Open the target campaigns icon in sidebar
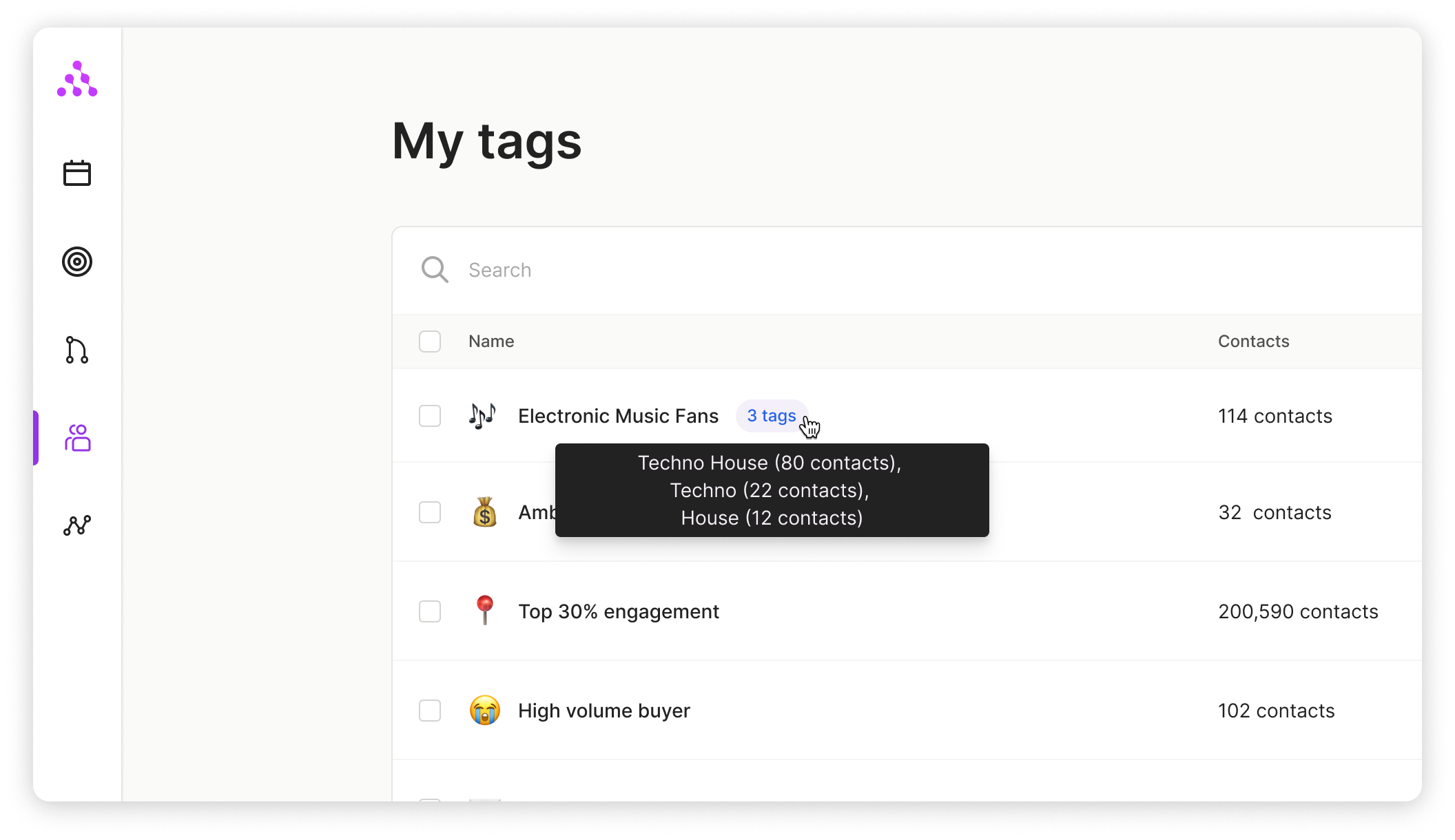 pos(77,262)
